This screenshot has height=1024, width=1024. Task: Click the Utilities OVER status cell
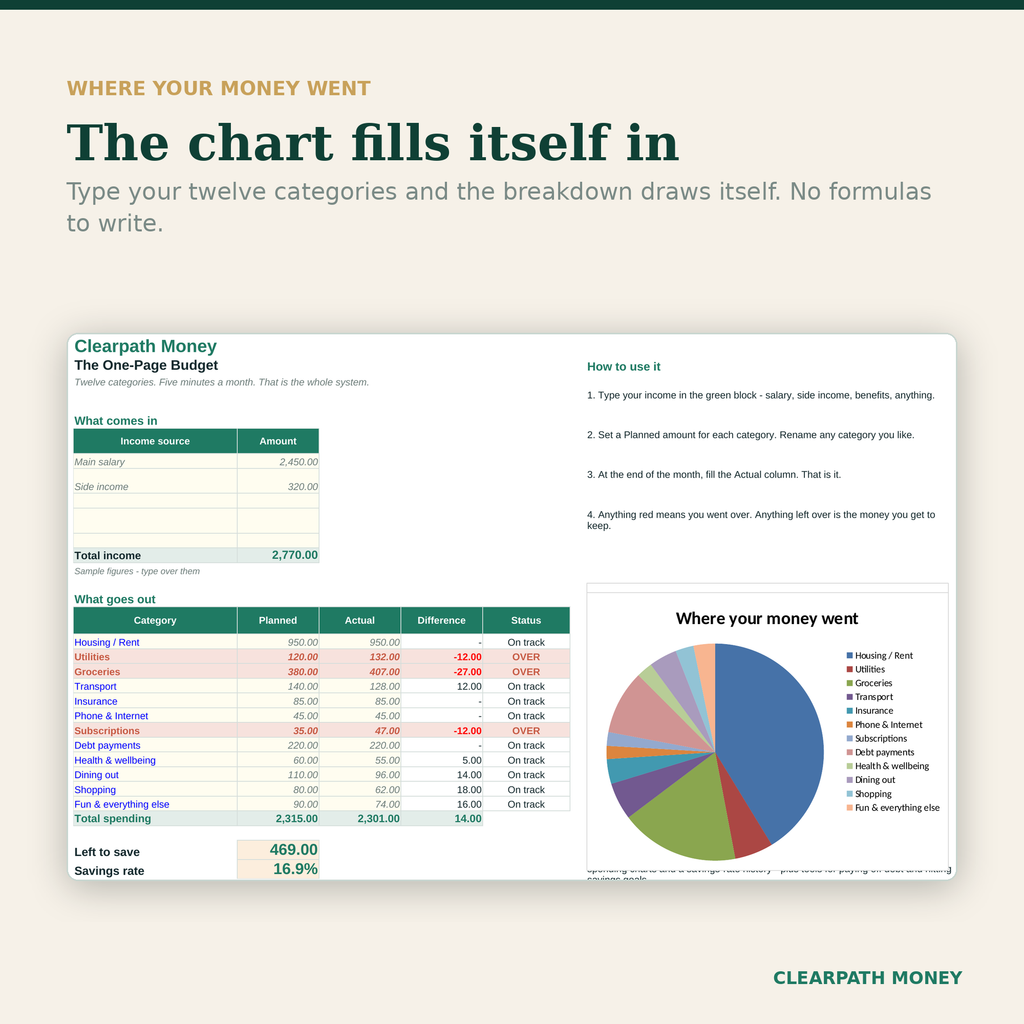coord(526,657)
